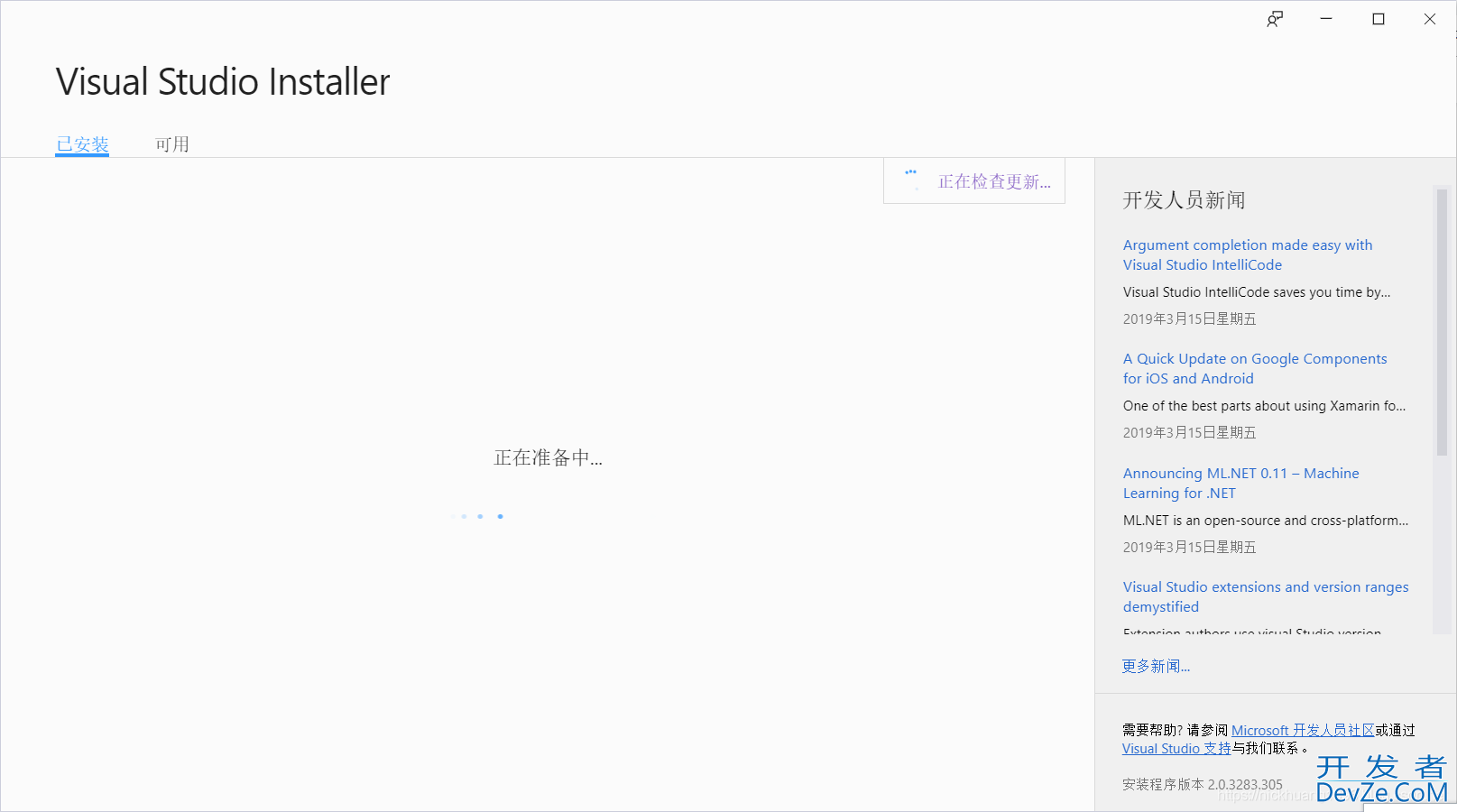
Task: Click the date under the Google Components article
Action: click(1189, 432)
